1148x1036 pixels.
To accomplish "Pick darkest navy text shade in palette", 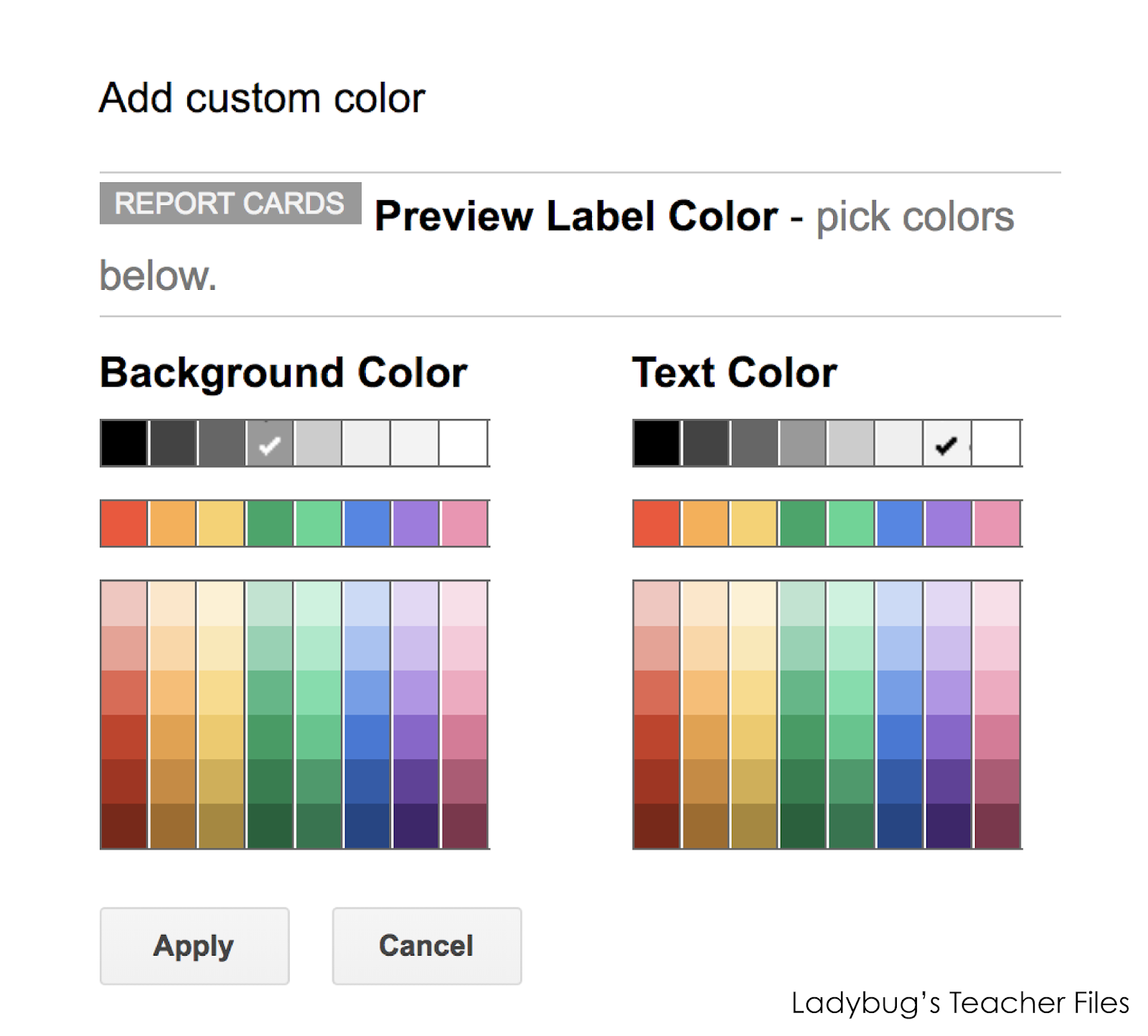I will click(899, 826).
